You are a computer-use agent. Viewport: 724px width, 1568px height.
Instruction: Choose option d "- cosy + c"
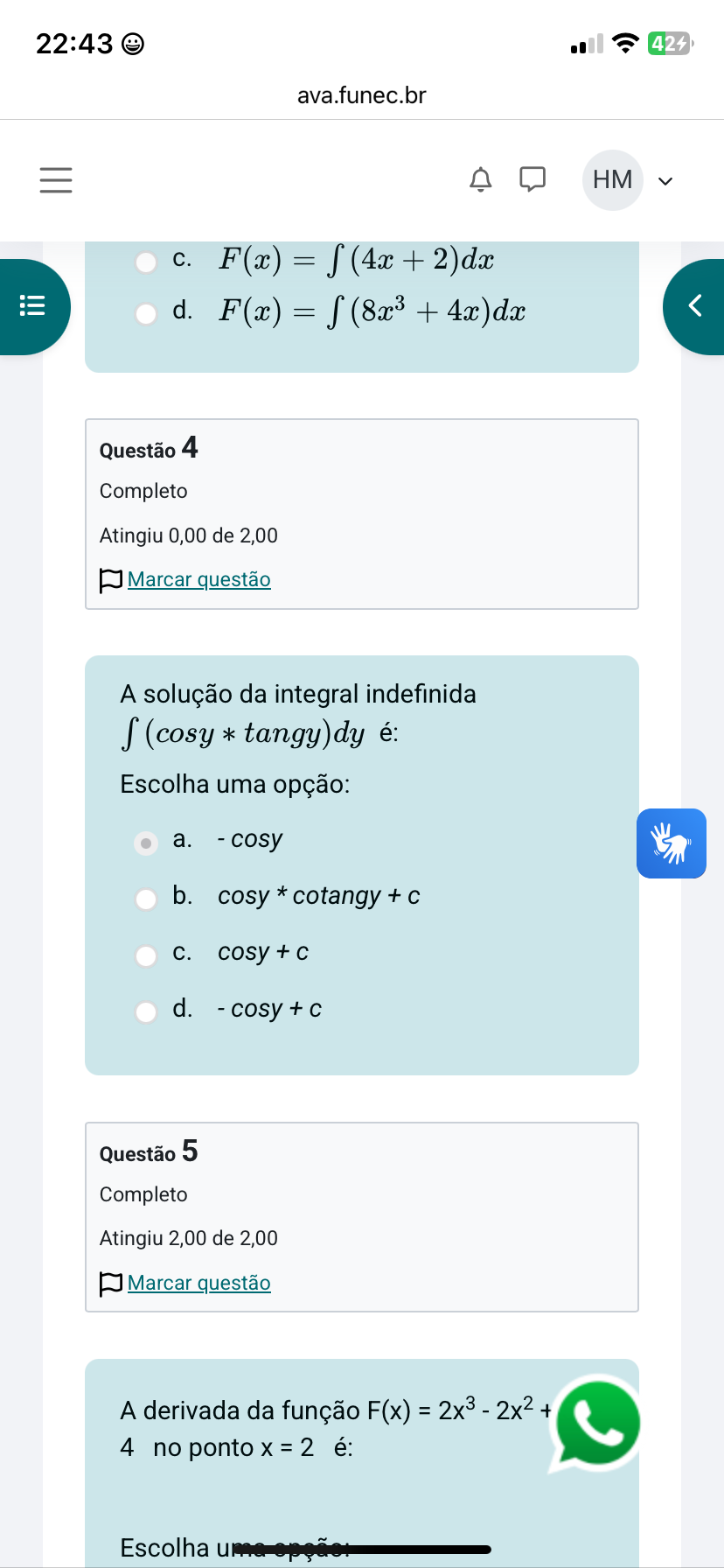click(x=146, y=1012)
